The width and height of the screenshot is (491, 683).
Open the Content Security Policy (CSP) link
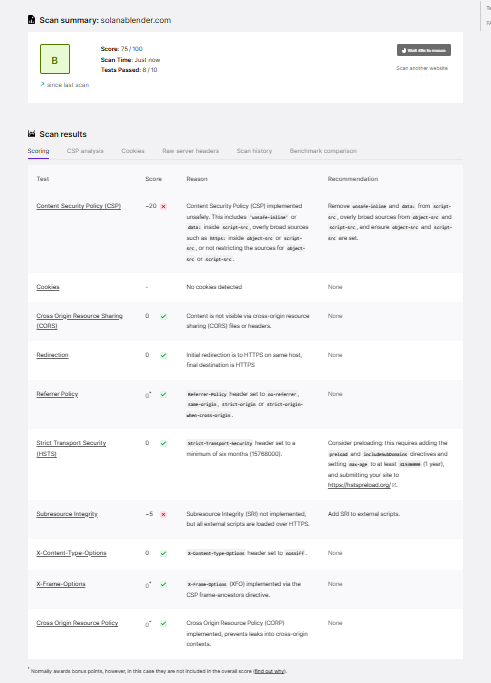click(x=79, y=206)
